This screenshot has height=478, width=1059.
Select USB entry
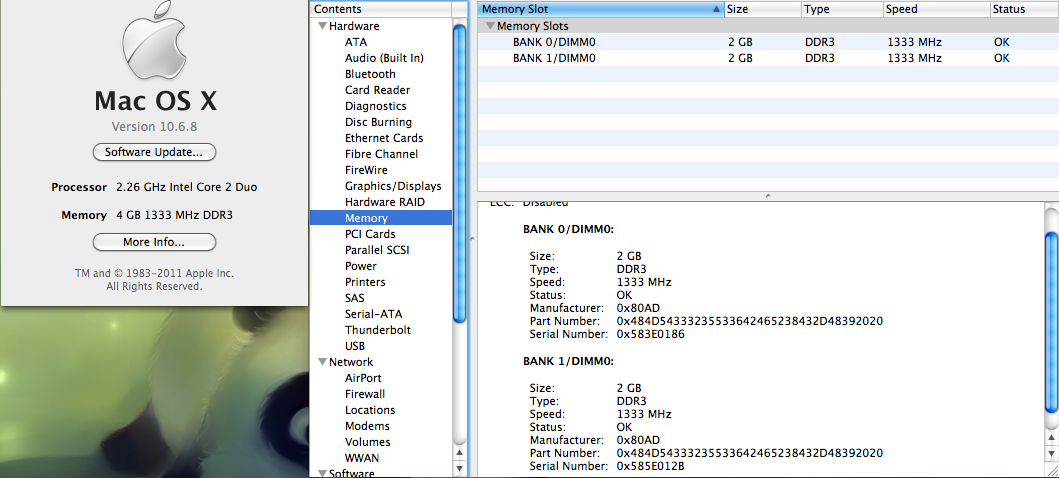tap(355, 346)
